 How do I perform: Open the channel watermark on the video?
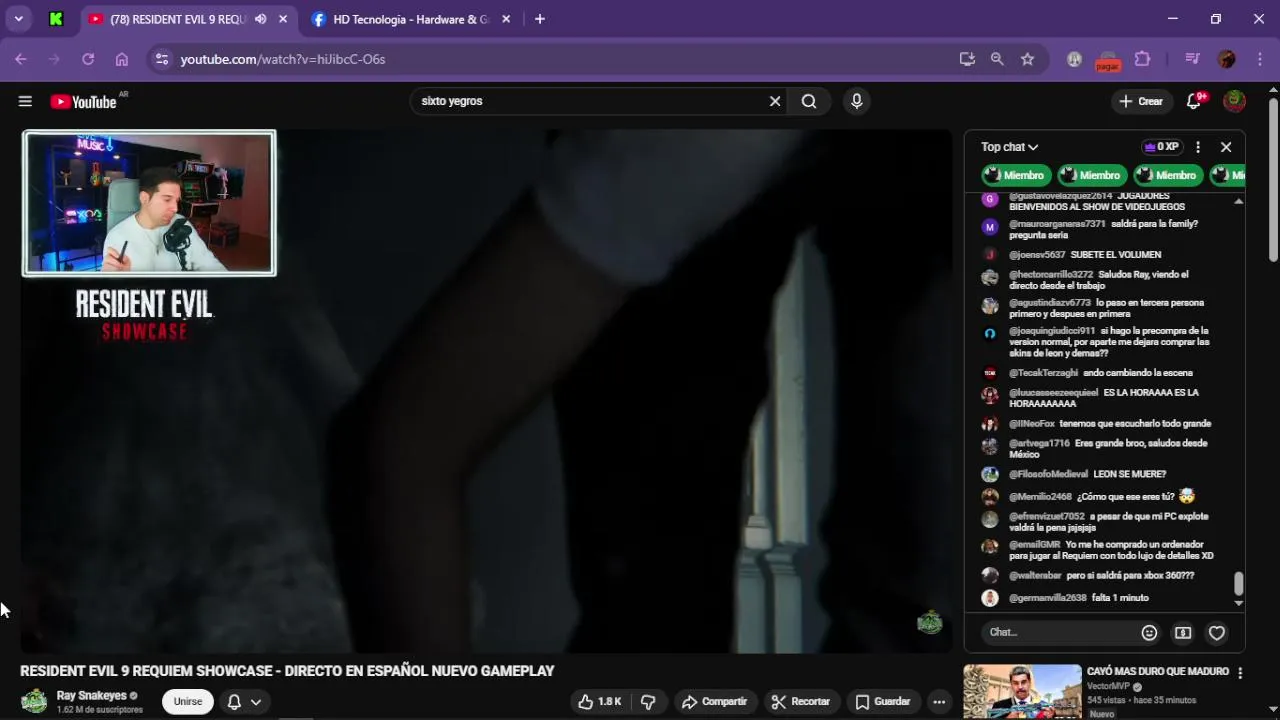pos(930,622)
